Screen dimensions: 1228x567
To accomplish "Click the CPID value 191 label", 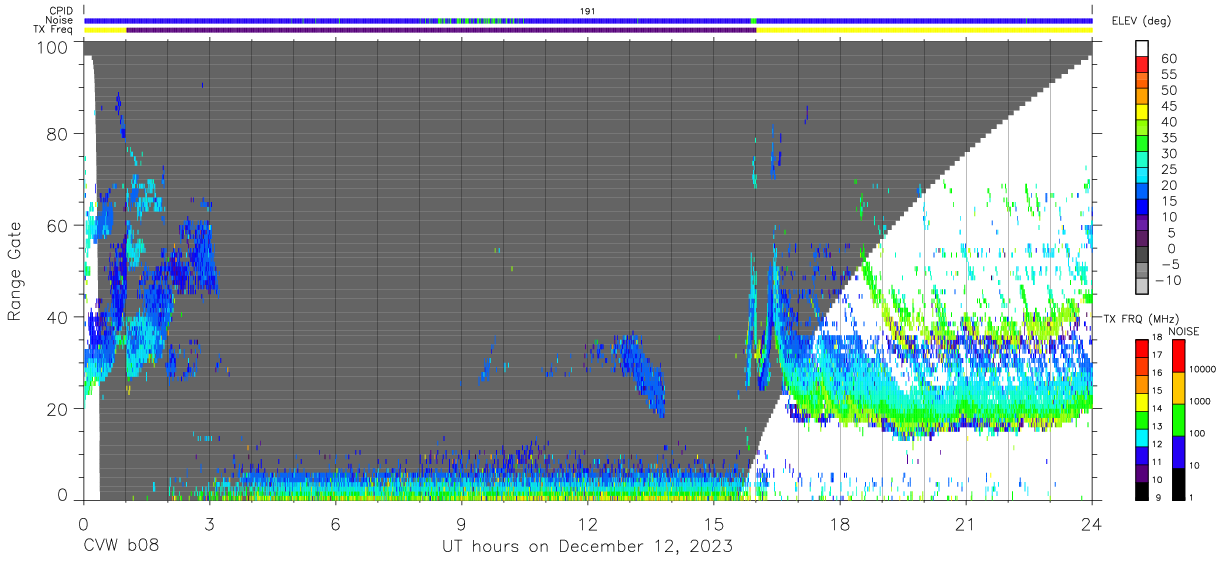I will tap(588, 11).
